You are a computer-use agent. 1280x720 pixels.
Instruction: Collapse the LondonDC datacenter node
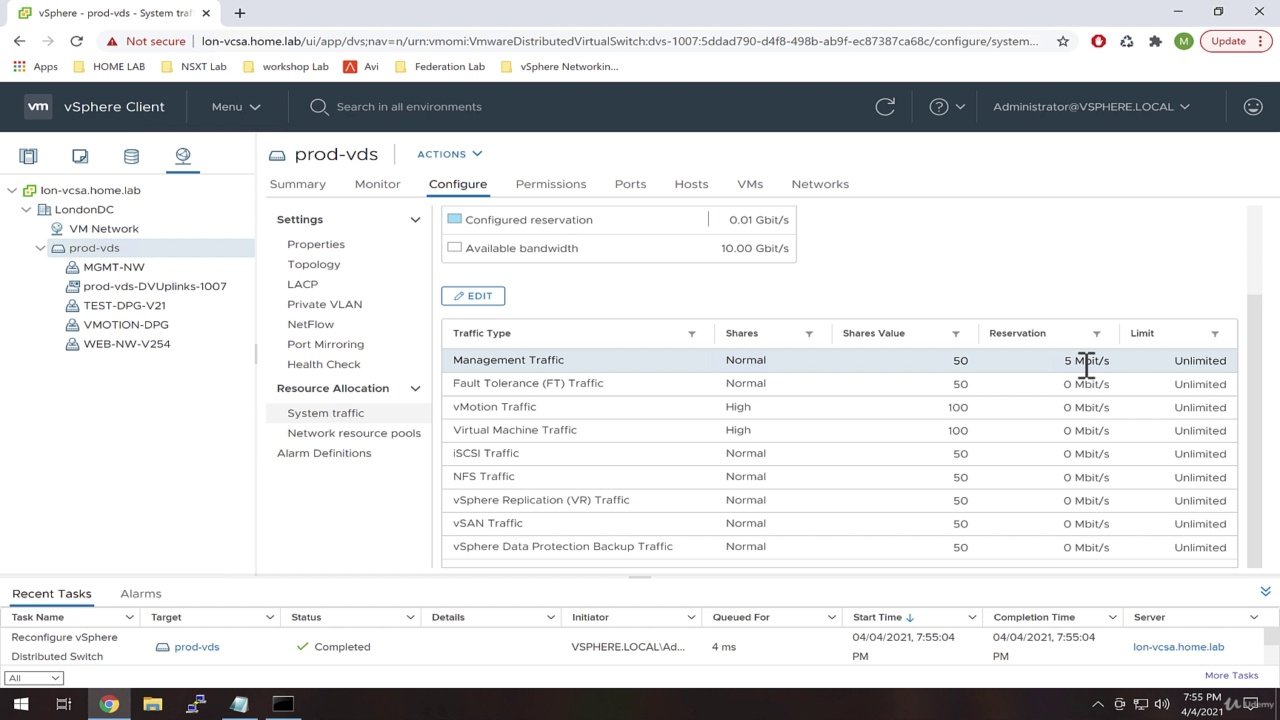click(x=26, y=210)
